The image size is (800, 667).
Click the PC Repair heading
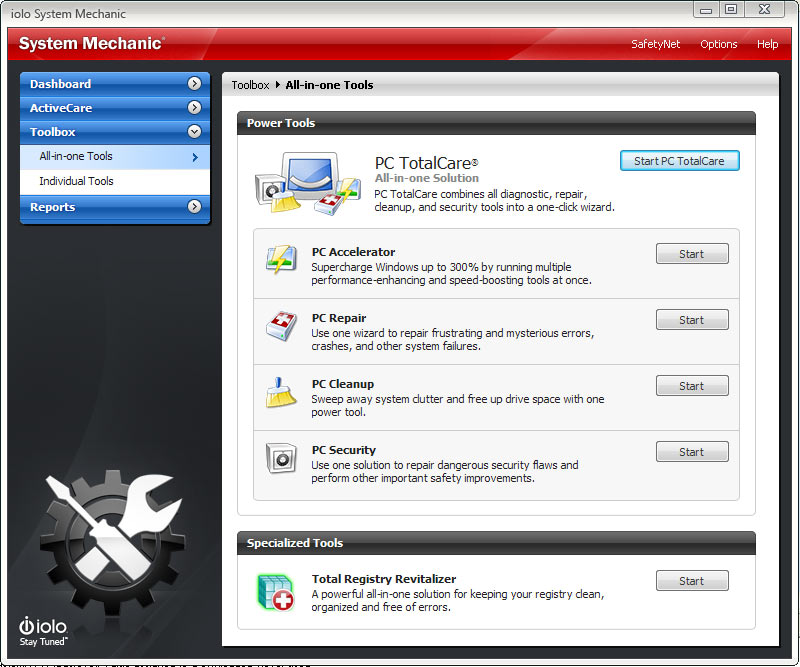(339, 318)
